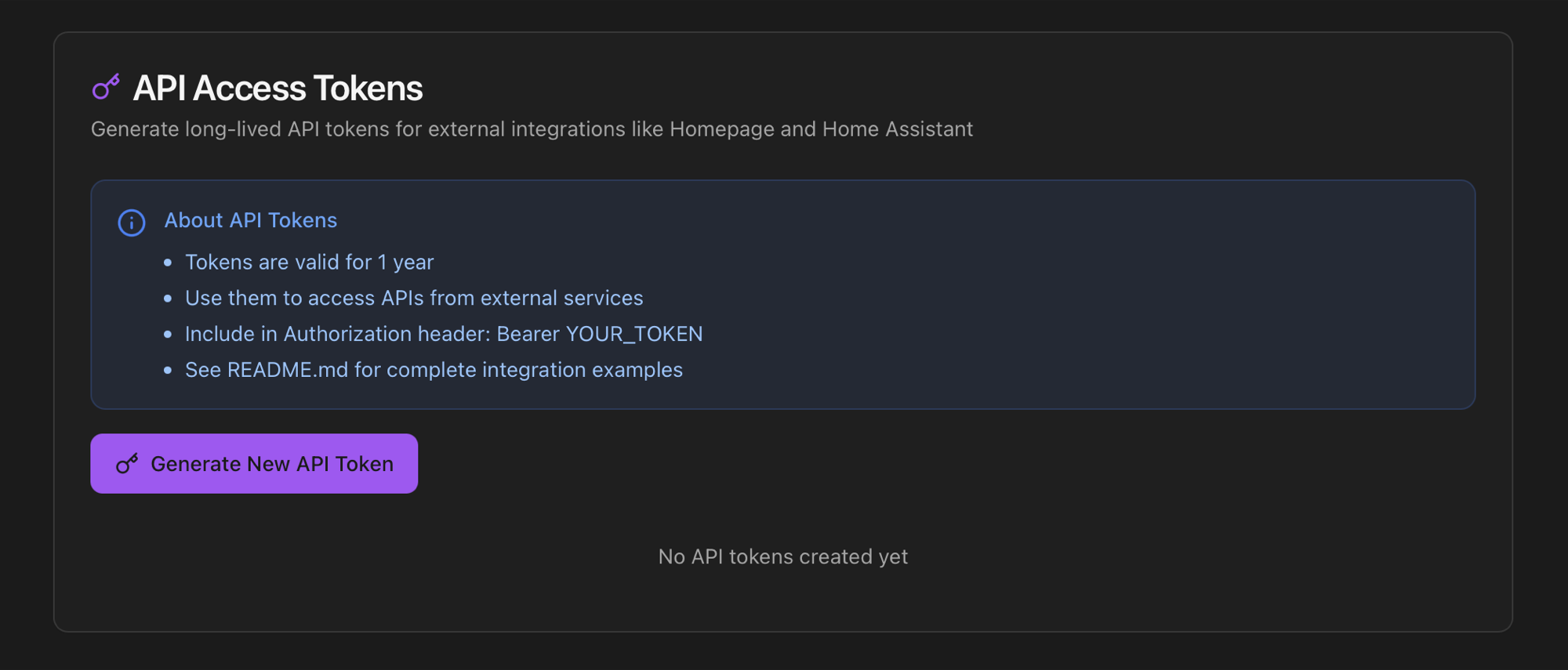The width and height of the screenshot is (1568, 670).
Task: Click the word 'Homepage' in the subtitle
Action: click(x=722, y=129)
